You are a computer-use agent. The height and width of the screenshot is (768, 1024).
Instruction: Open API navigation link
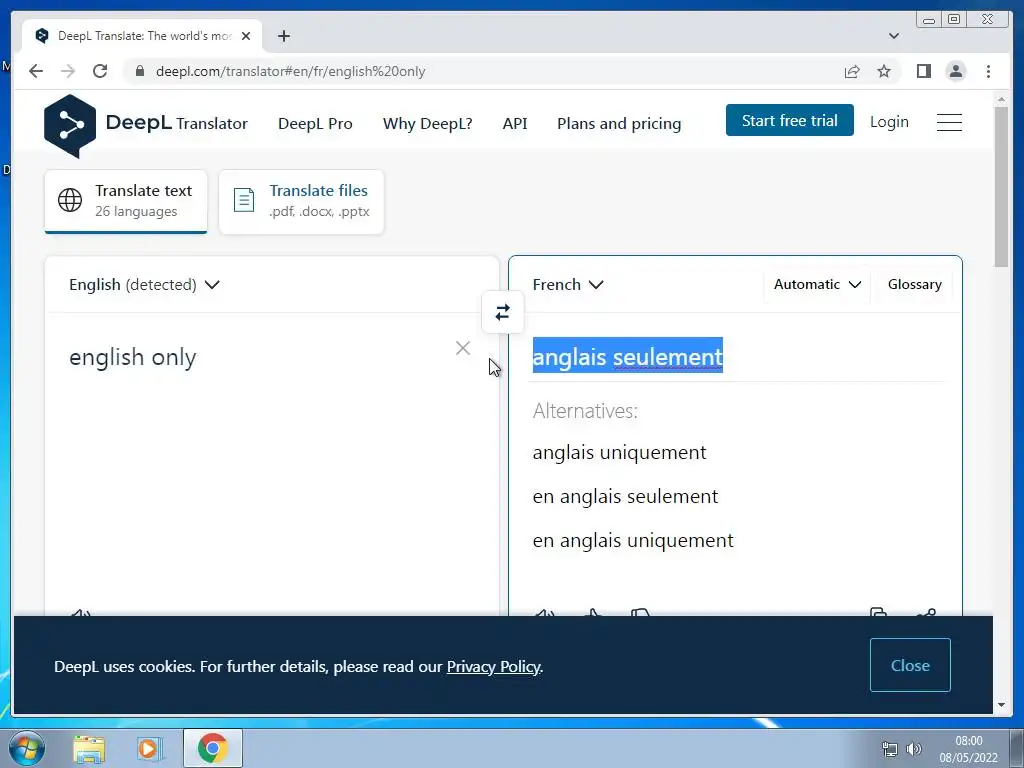click(x=515, y=123)
